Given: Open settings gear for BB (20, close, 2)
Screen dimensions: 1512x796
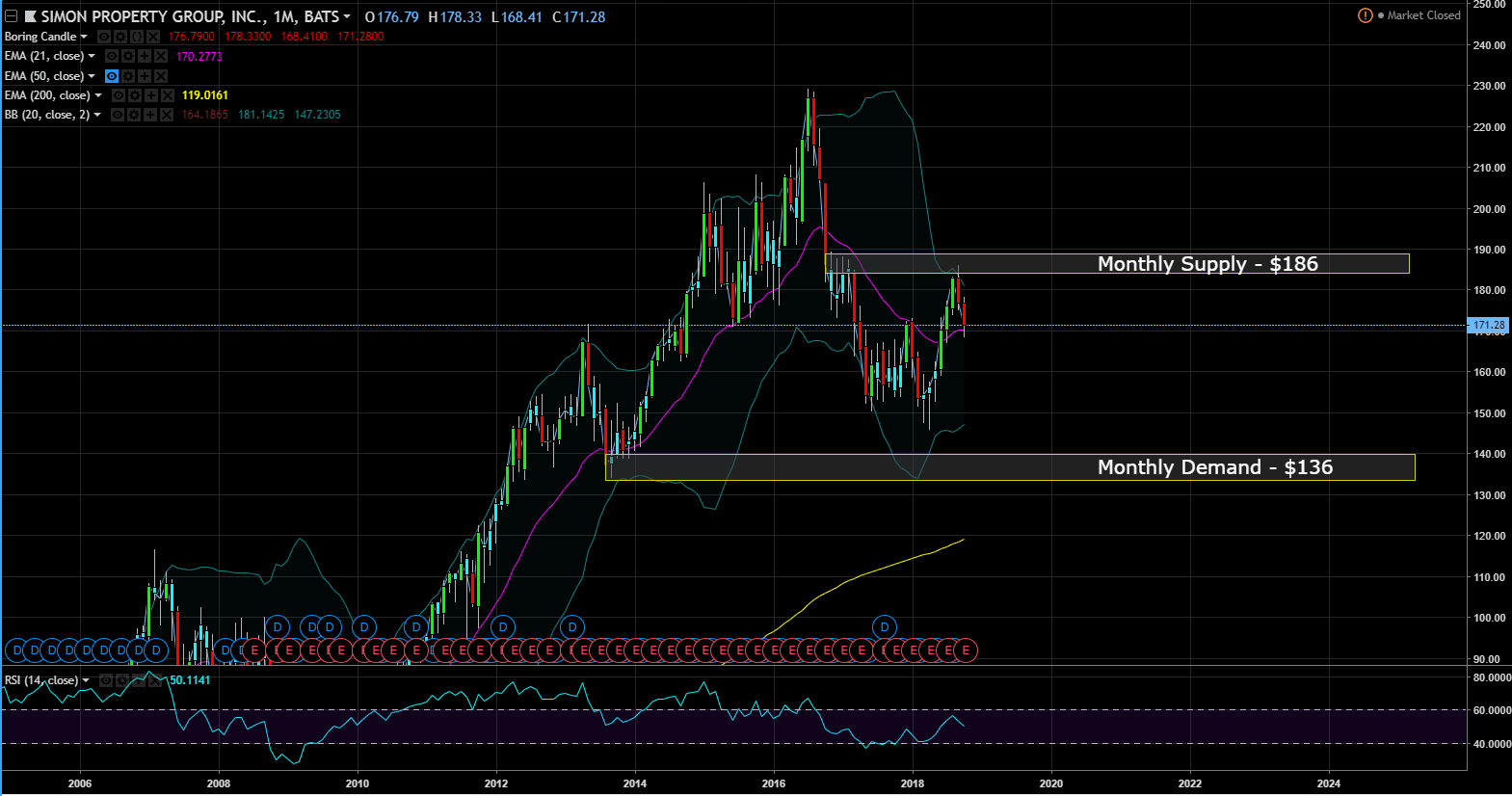Looking at the screenshot, I should (x=134, y=115).
